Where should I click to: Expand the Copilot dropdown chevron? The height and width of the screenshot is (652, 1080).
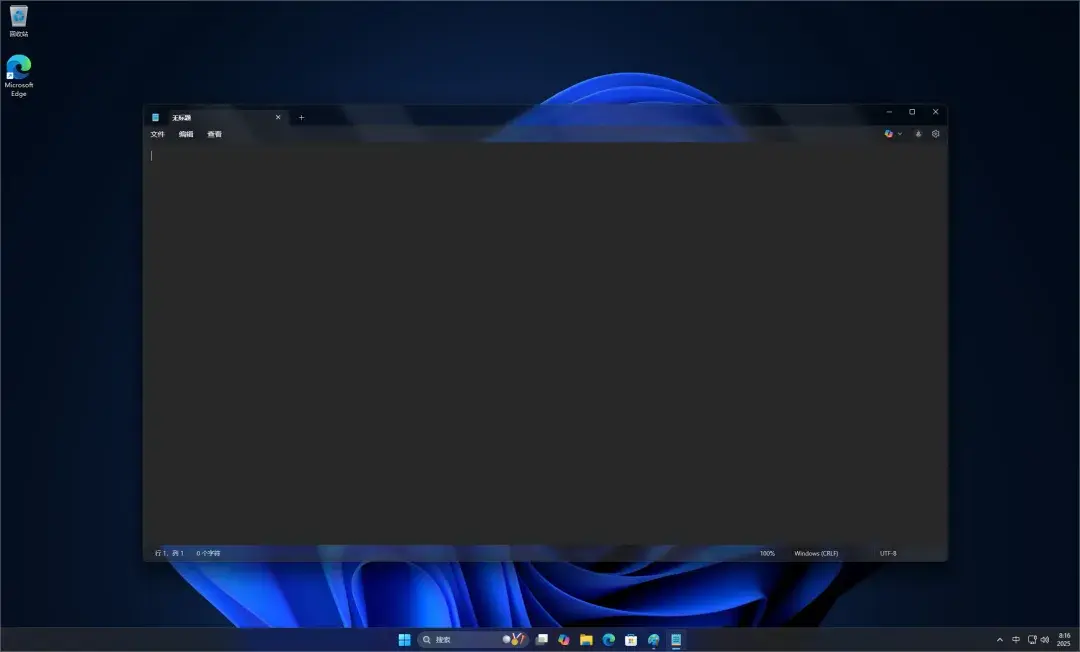coord(900,133)
